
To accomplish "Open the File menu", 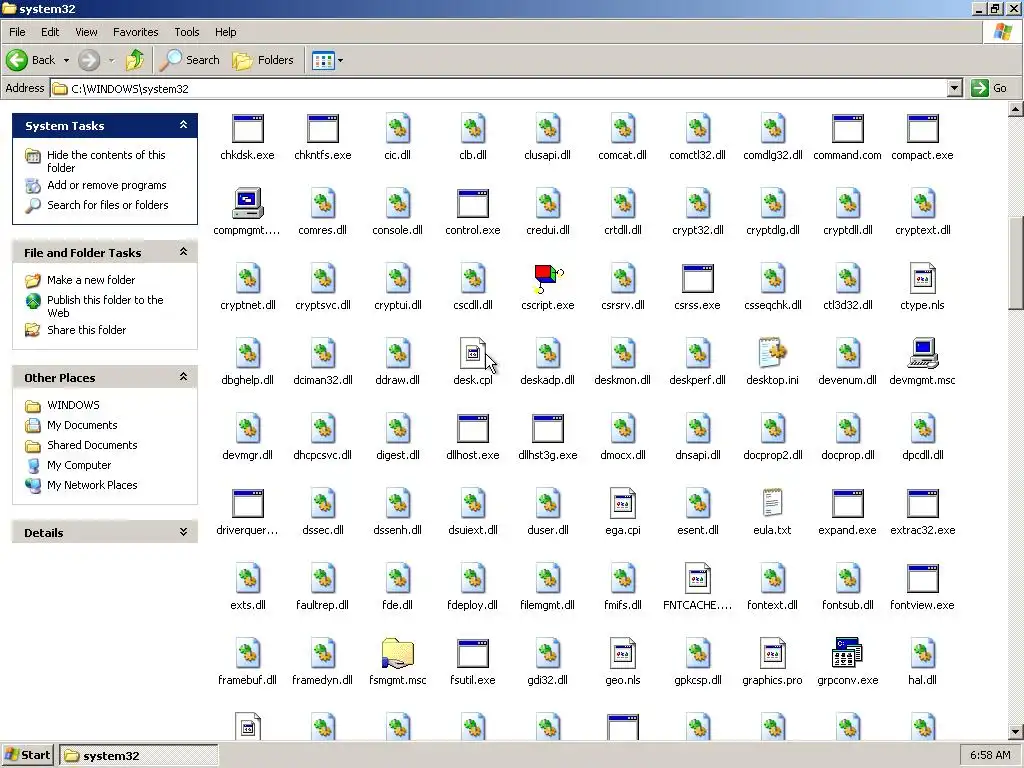I will click(x=17, y=32).
